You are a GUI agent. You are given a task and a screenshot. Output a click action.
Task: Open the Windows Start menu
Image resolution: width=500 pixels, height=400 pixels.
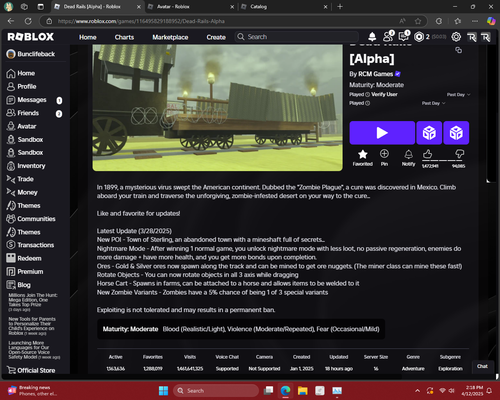[163, 391]
